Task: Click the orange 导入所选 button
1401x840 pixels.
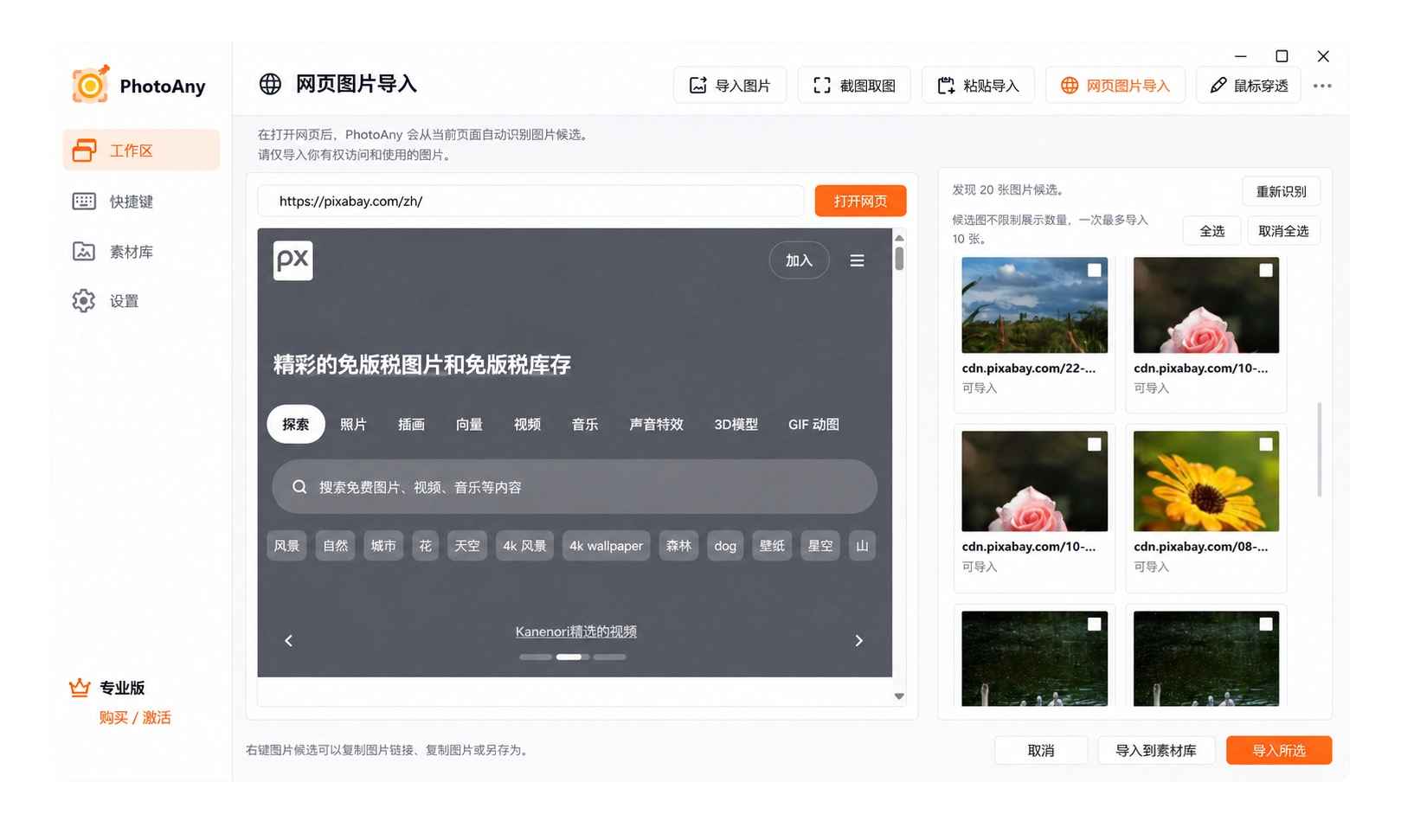Action: pyautogui.click(x=1279, y=750)
